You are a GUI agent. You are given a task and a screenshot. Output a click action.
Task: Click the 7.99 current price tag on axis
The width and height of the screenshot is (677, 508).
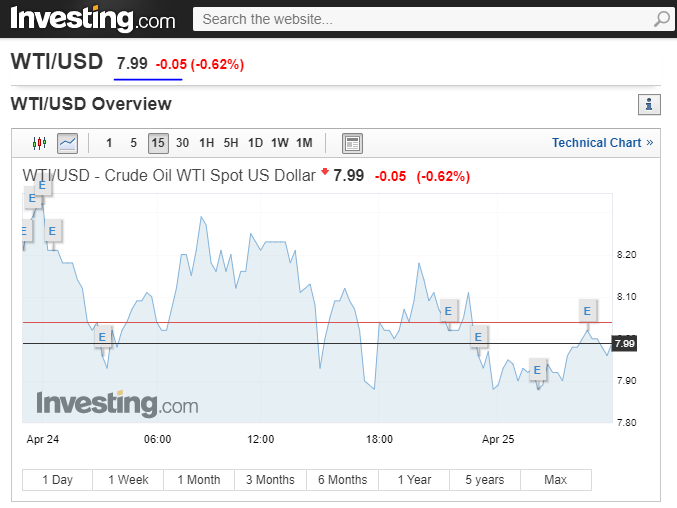[x=624, y=344]
